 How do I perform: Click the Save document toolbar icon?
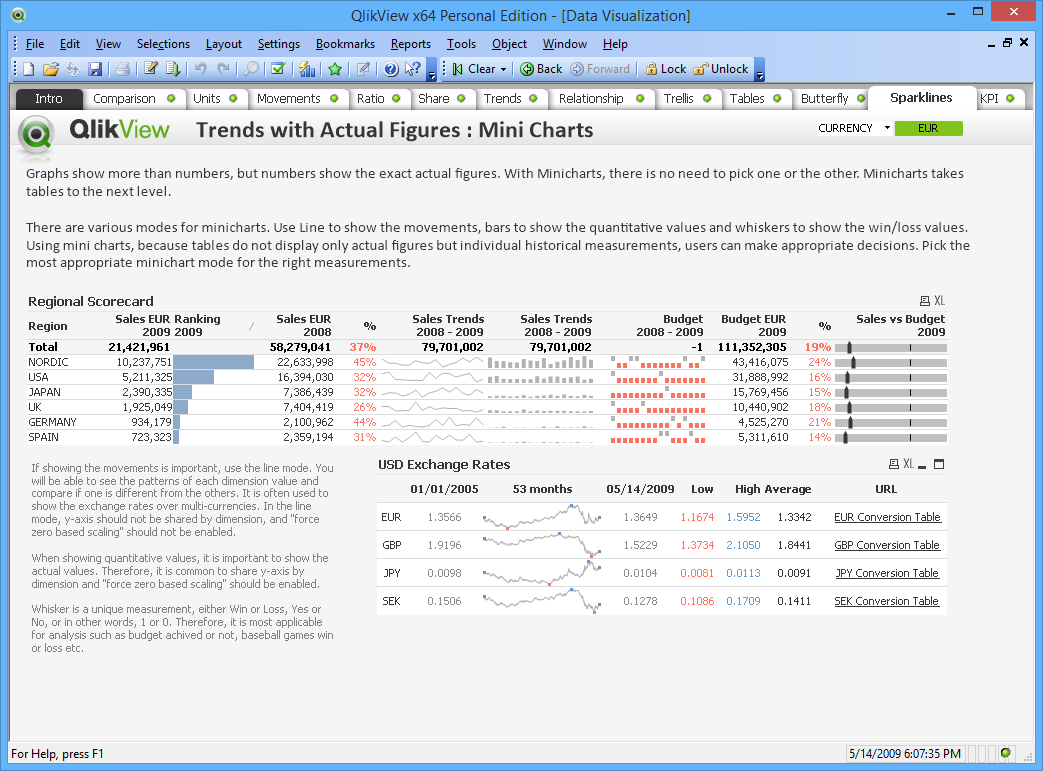tap(95, 69)
